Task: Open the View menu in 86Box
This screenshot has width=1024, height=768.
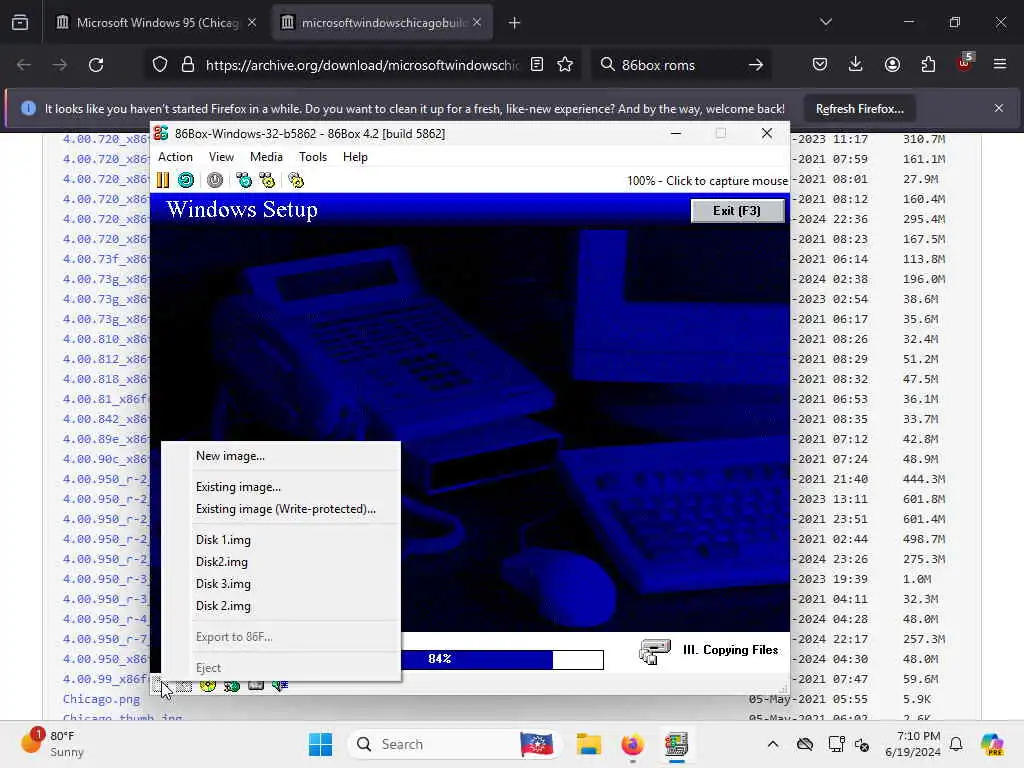Action: point(221,157)
